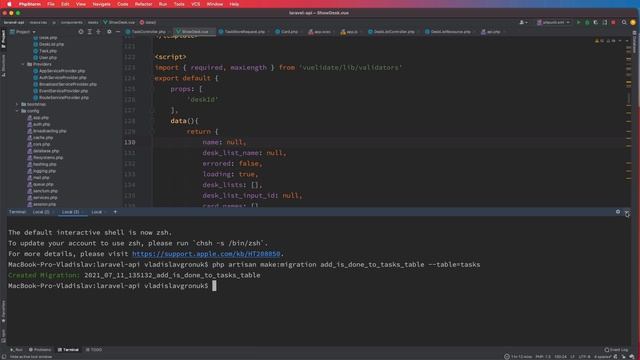640x360 pixels.
Task: Open Run tool window button at bottom
Action: click(17, 350)
